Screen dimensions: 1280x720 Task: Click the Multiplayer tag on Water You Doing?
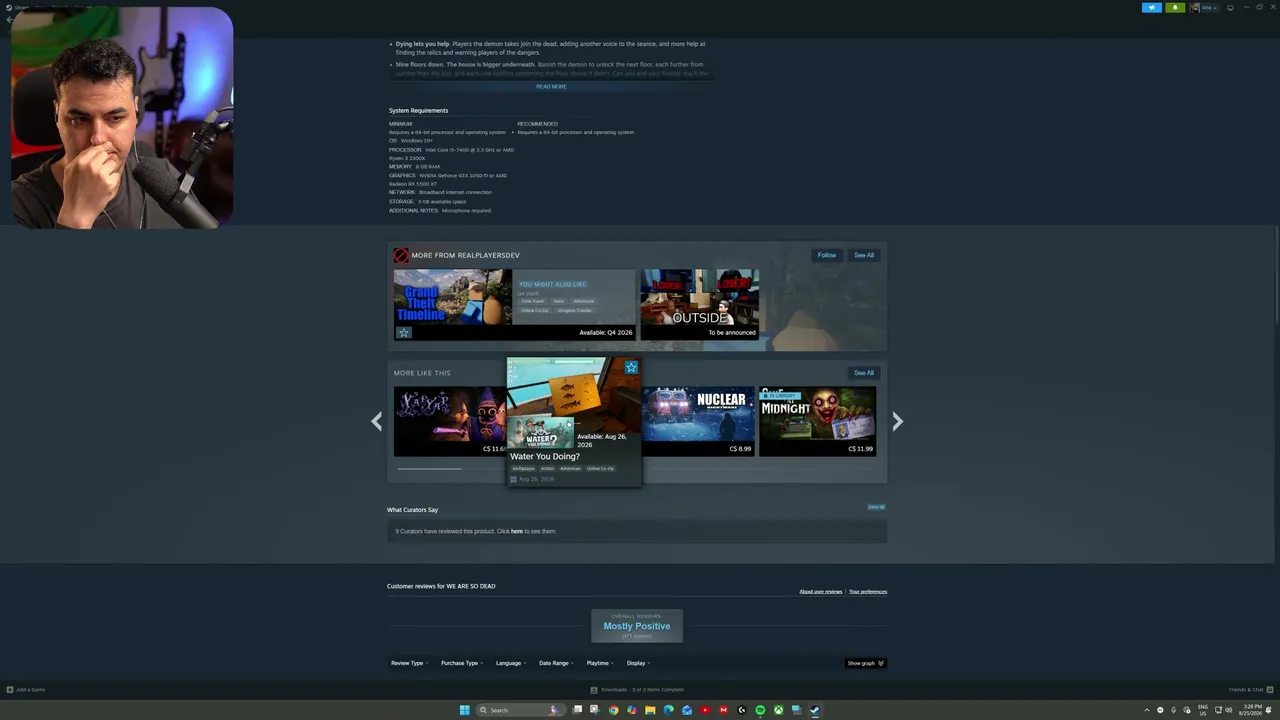[x=524, y=468]
